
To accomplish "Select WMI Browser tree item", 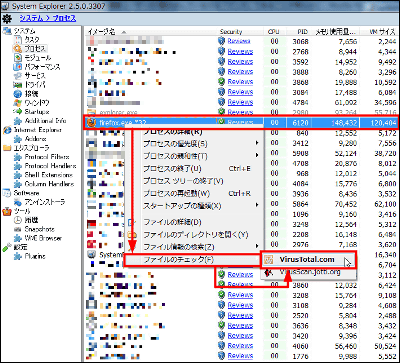I will tap(43, 238).
